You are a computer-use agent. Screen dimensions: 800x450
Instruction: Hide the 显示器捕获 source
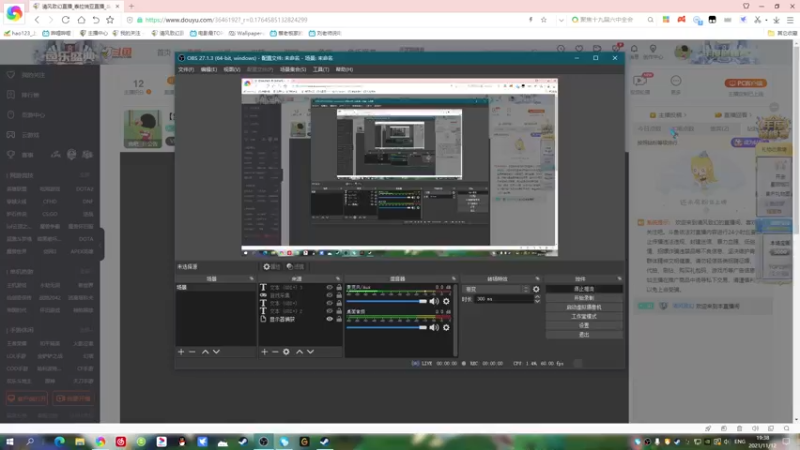click(x=330, y=319)
